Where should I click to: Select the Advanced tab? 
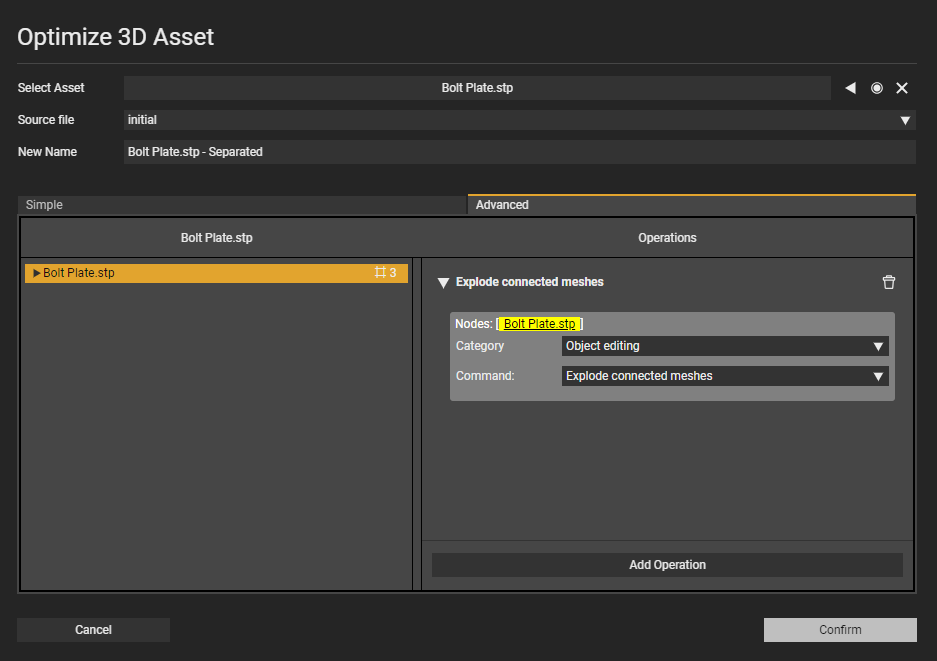coord(692,205)
